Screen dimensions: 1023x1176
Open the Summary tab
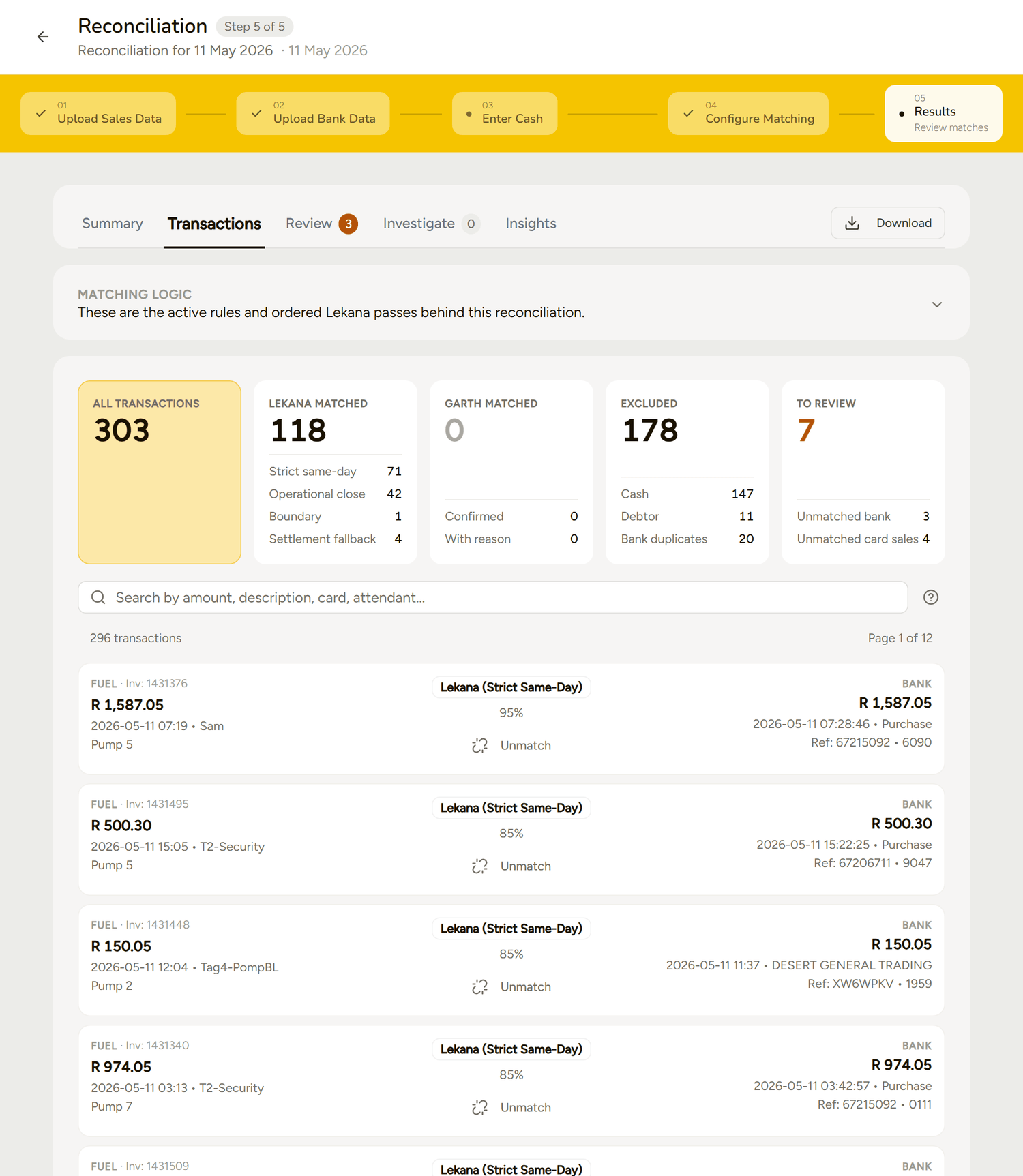(x=113, y=223)
